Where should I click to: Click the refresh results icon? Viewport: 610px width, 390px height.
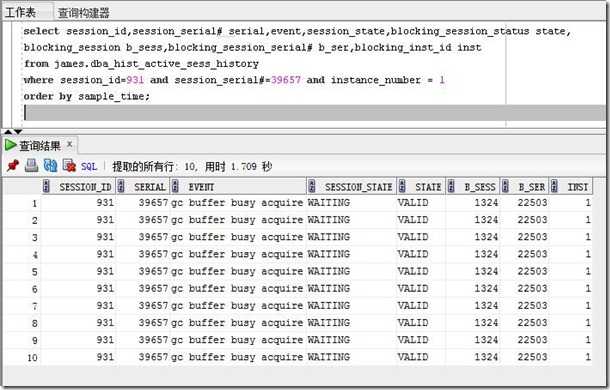tap(50, 166)
